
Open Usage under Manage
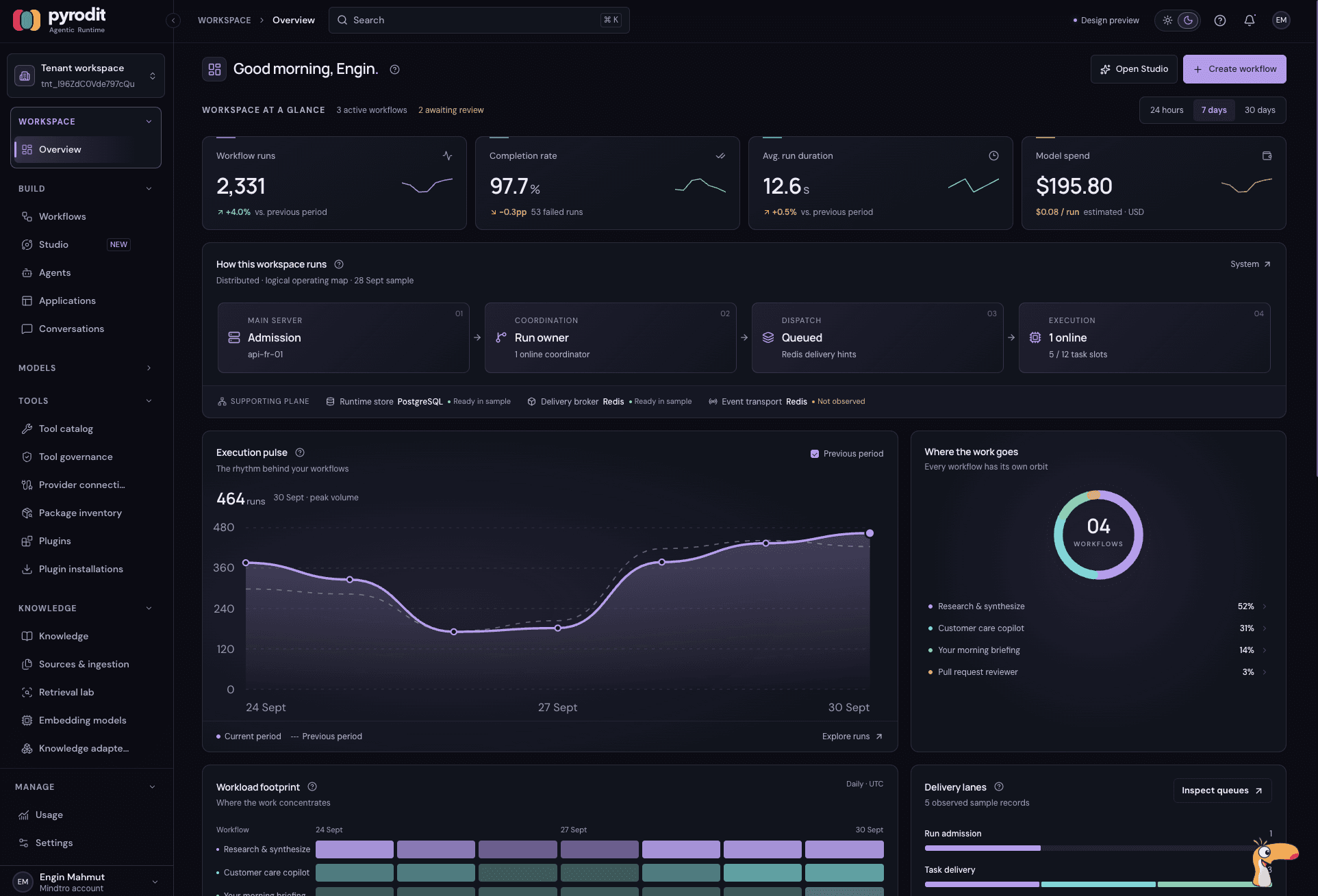coord(49,815)
